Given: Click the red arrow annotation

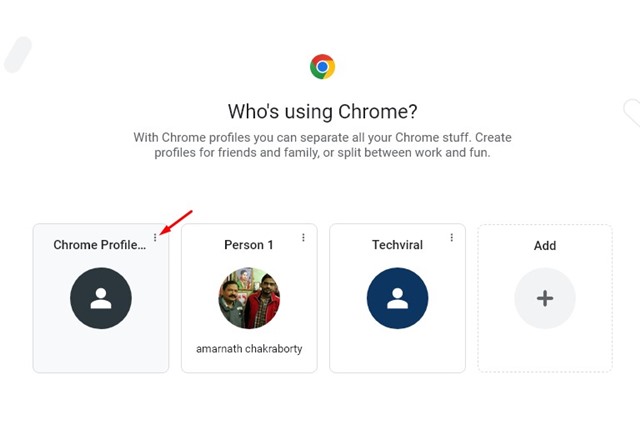Looking at the screenshot, I should [x=176, y=222].
